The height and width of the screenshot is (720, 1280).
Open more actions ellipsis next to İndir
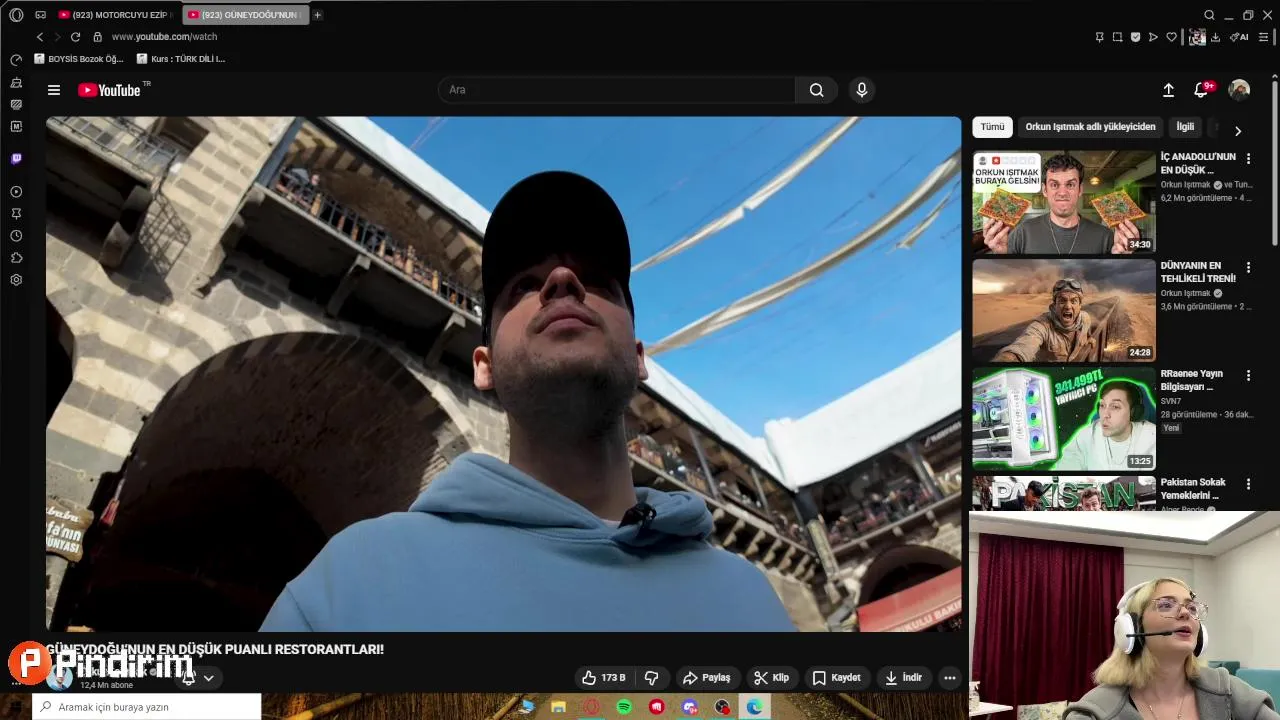(950, 678)
